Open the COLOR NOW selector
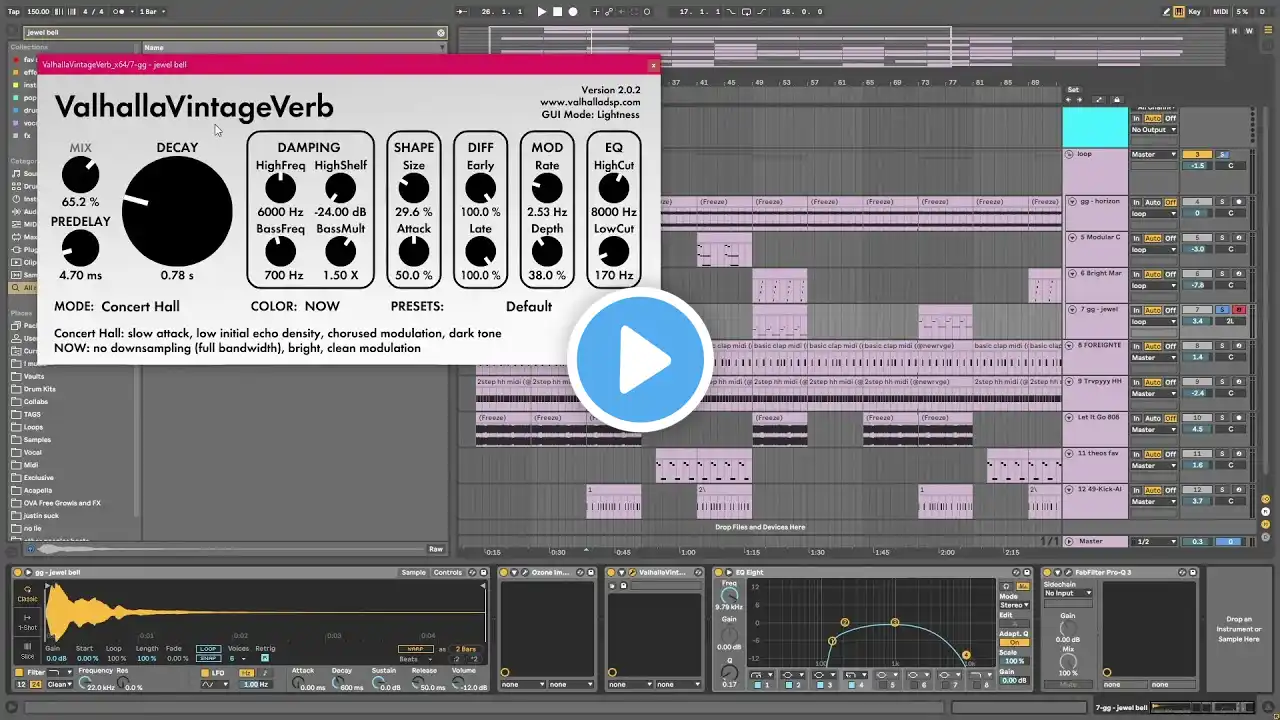Image resolution: width=1280 pixels, height=720 pixels. [322, 307]
